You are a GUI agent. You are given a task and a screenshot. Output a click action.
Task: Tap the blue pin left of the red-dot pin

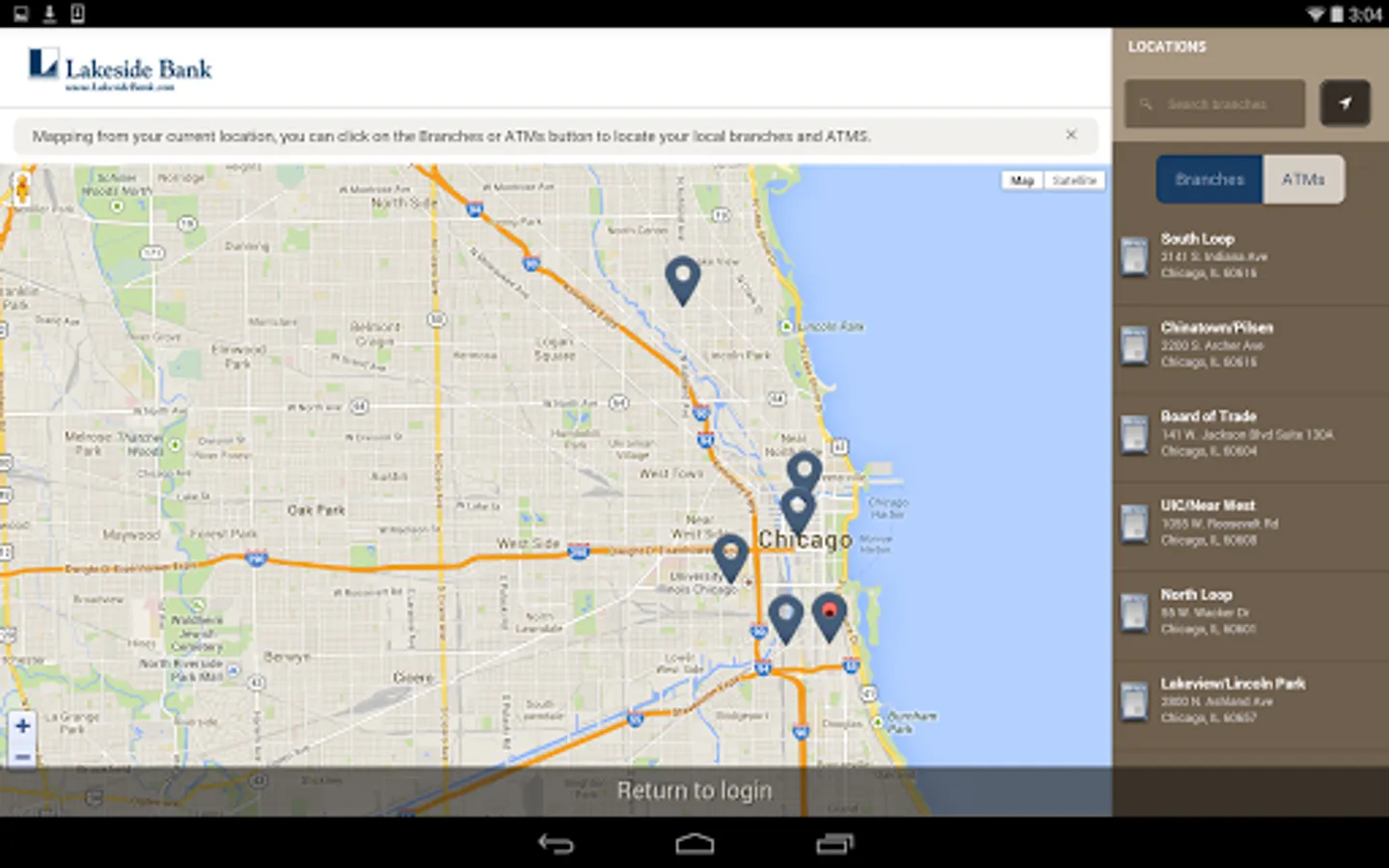(786, 619)
